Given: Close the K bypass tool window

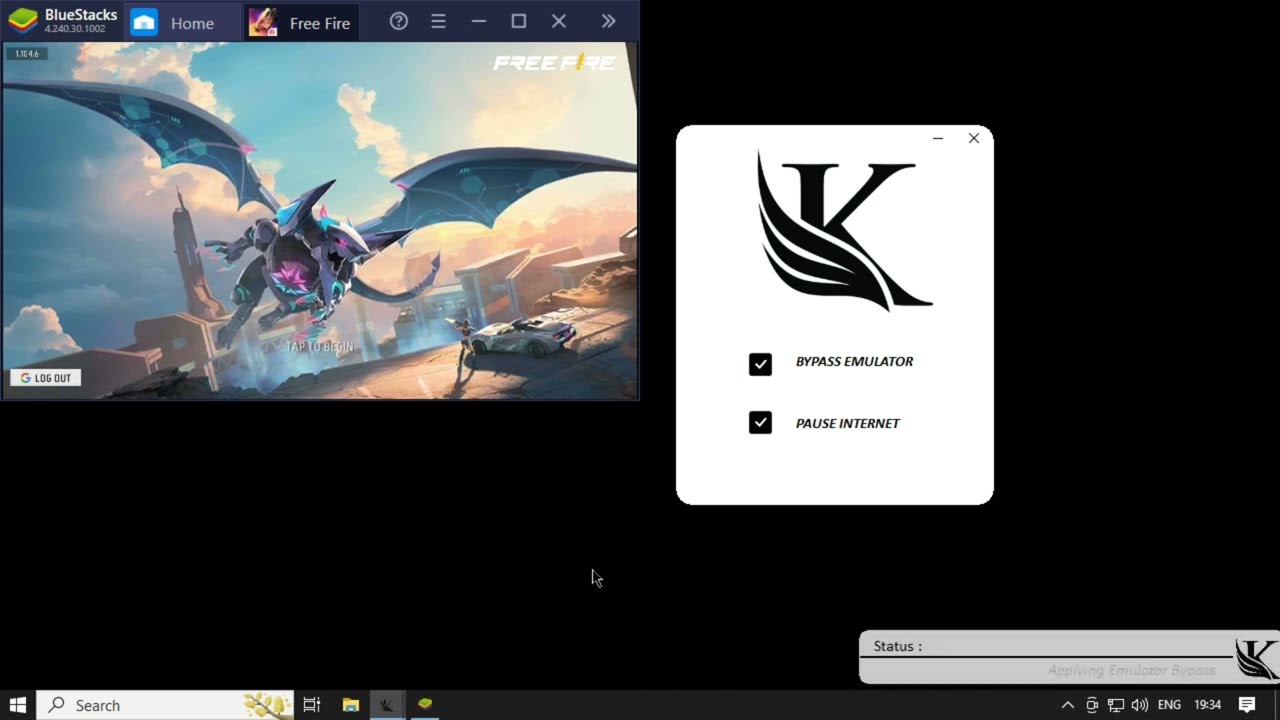Looking at the screenshot, I should point(974,138).
